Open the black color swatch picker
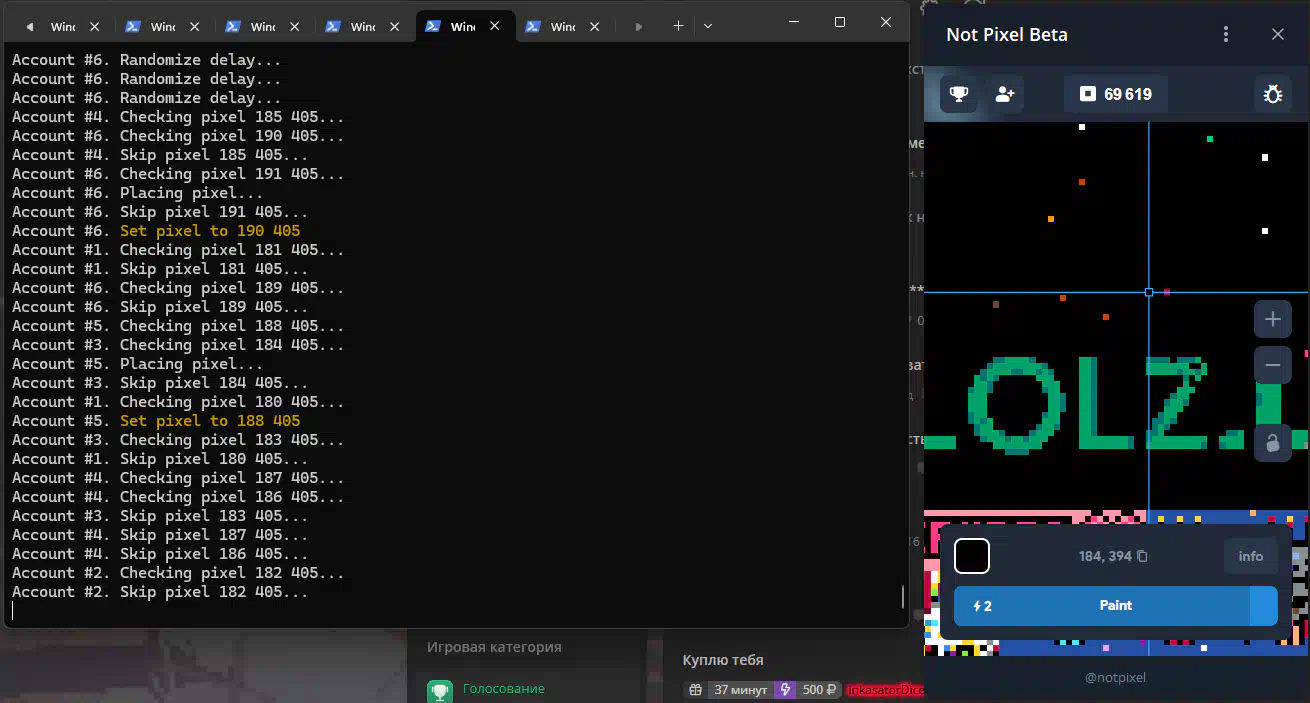Image resolution: width=1310 pixels, height=703 pixels. click(971, 556)
